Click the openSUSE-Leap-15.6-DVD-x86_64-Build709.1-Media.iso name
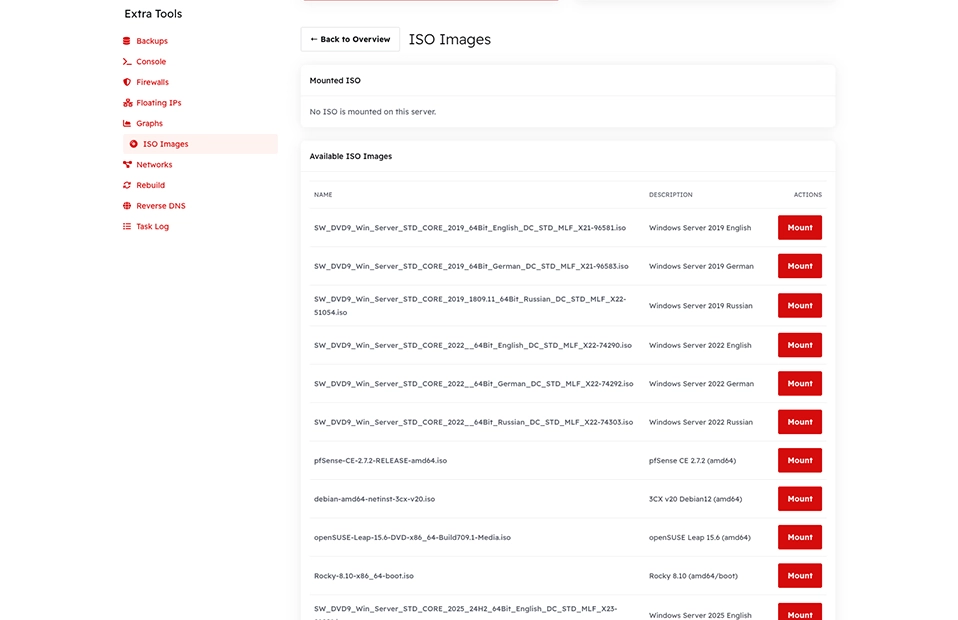Image resolution: width=958 pixels, height=620 pixels. pyautogui.click(x=412, y=538)
